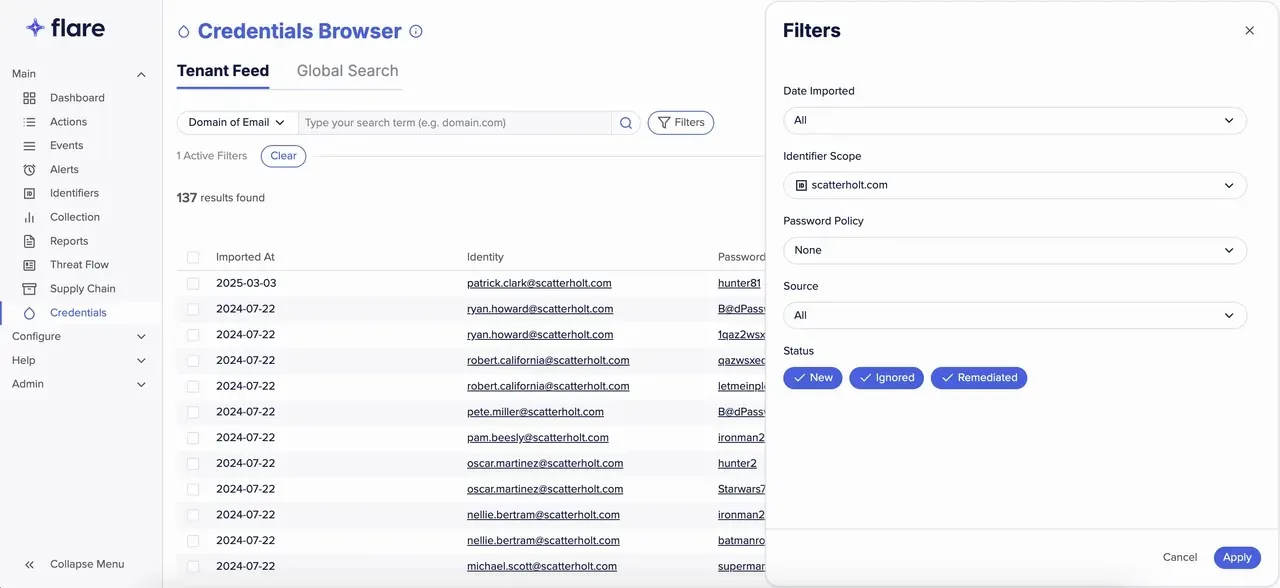Click the Collection bar chart icon
Screen dimensions: 1280x588
29,217
